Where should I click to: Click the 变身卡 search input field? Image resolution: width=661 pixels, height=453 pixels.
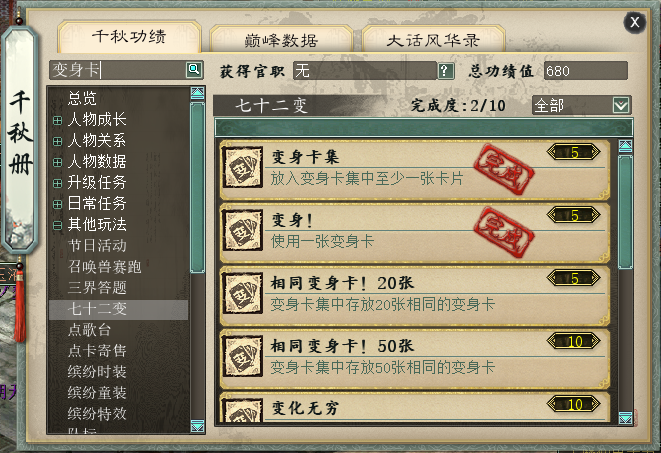[118, 70]
